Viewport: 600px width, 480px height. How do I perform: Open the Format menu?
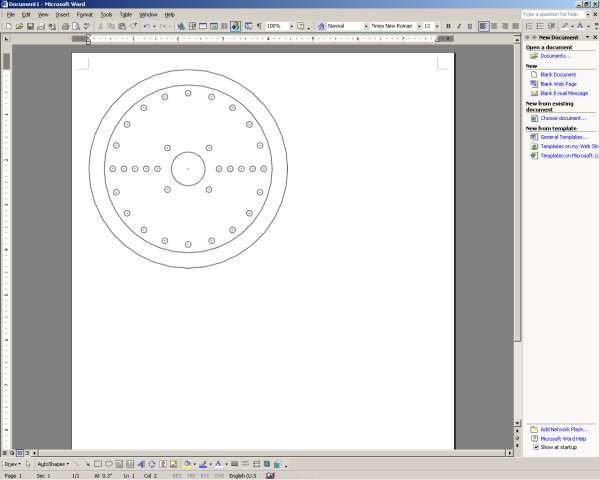tap(85, 15)
